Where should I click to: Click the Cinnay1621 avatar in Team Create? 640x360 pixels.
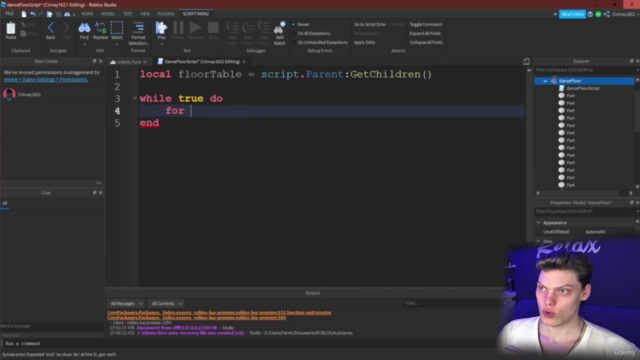point(9,94)
